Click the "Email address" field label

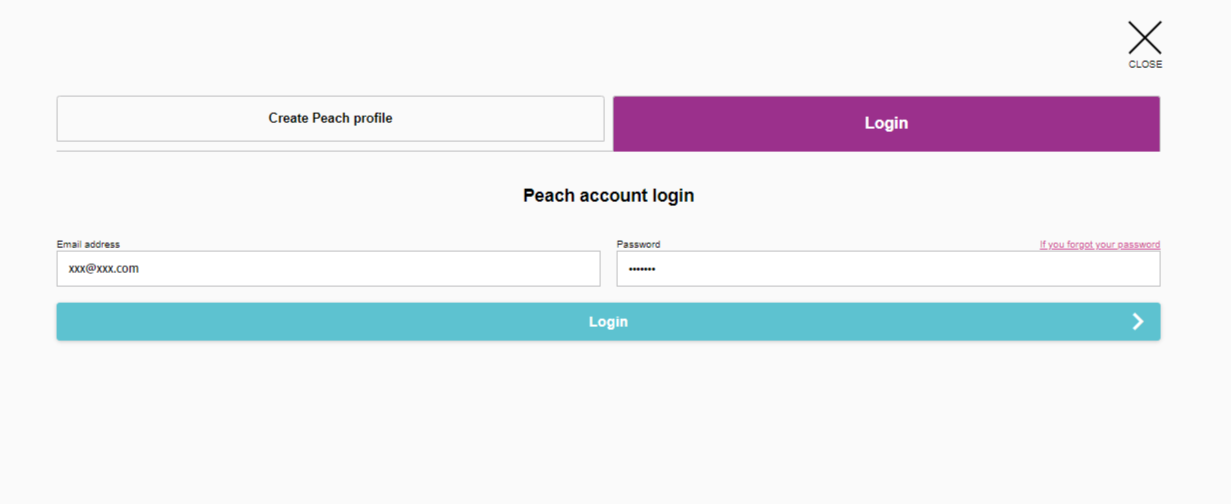click(x=88, y=244)
